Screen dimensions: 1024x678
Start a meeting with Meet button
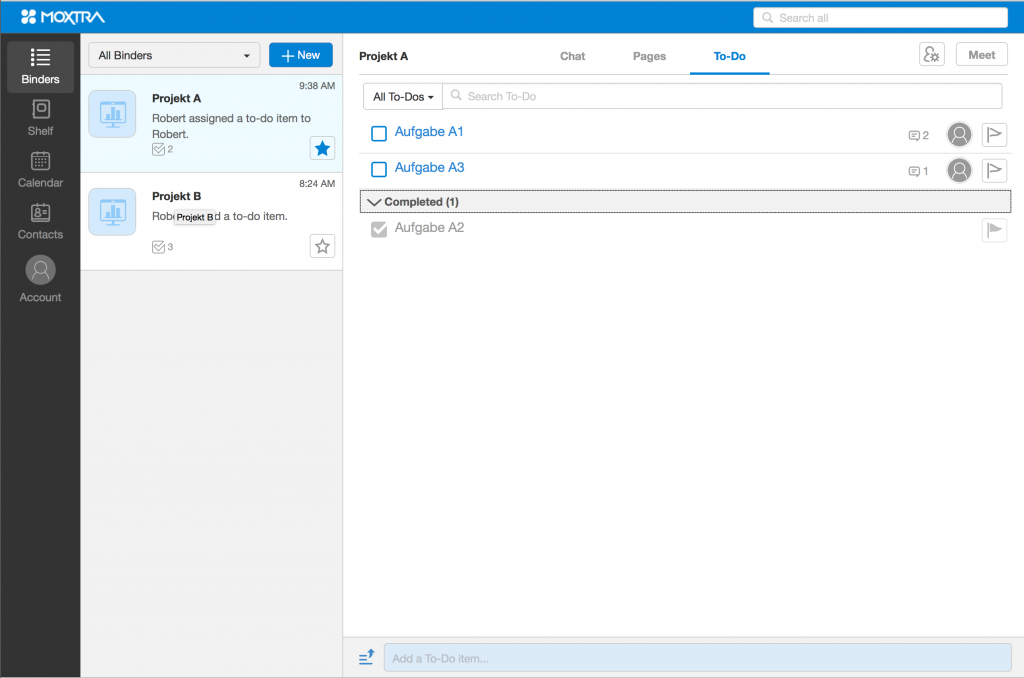[x=982, y=54]
